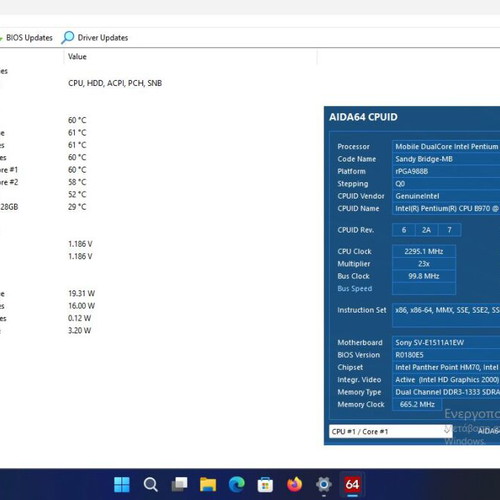Select sensor list value 'CPU, HDD, ACPI, PCH, SNB'
The height and width of the screenshot is (500, 500).
[115, 83]
